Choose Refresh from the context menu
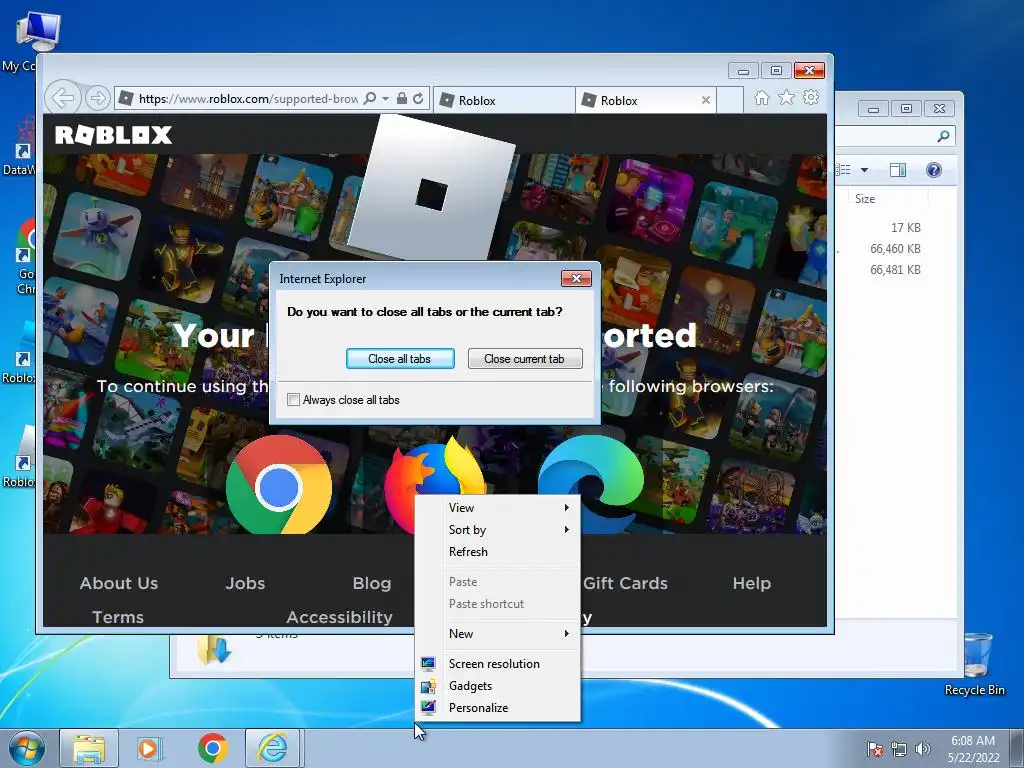1024x768 pixels. [498, 552]
